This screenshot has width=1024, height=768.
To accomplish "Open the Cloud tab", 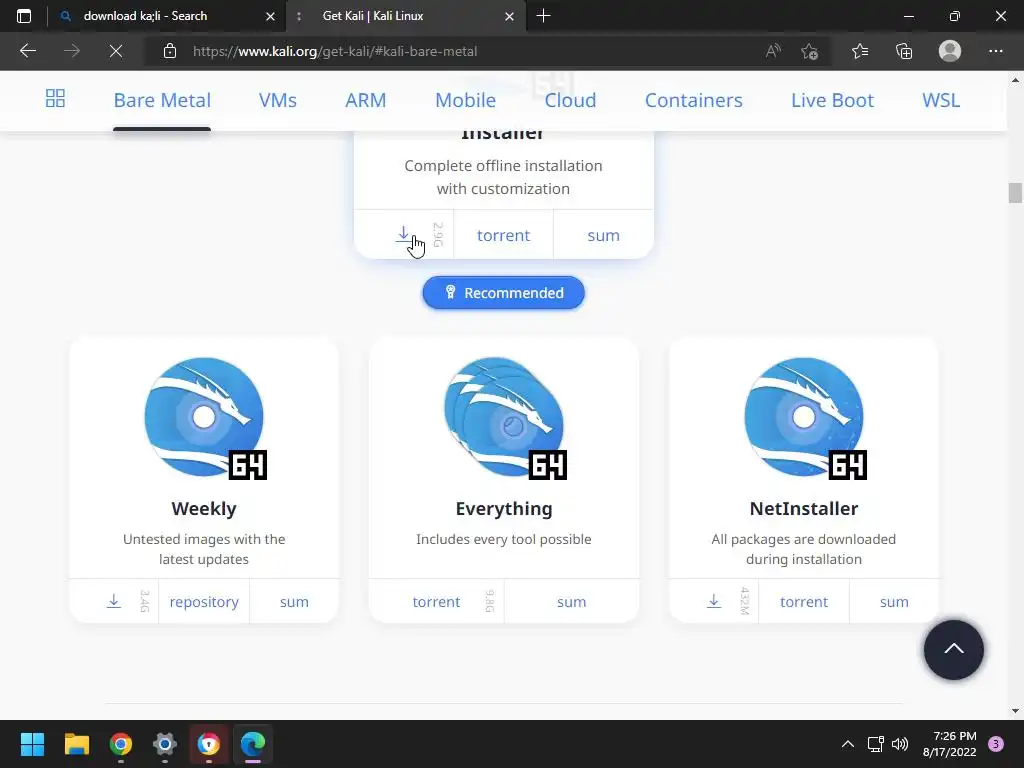I will point(570,100).
